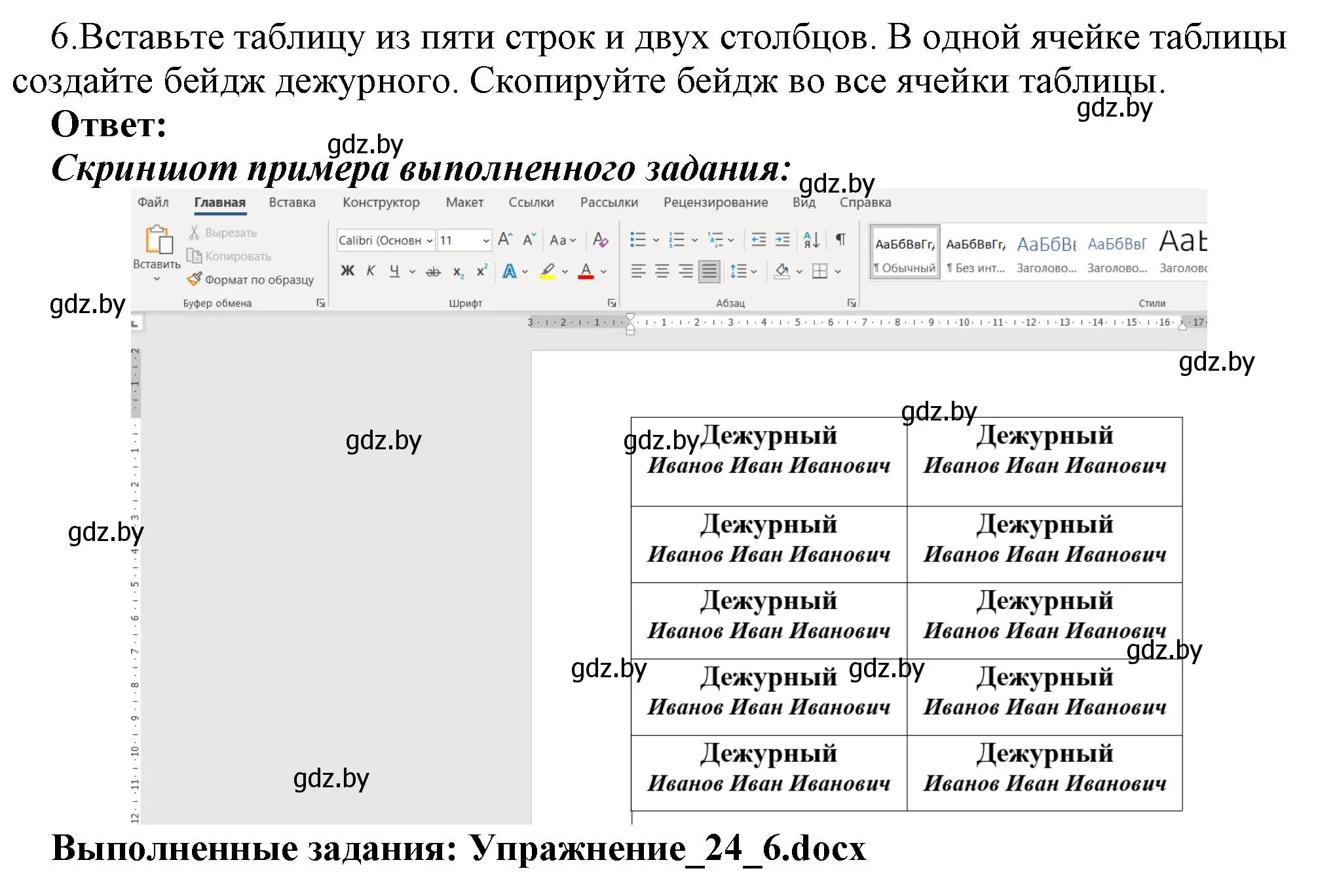Expand the highlight color dropdown arrow
1335x896 pixels.
coord(565,272)
